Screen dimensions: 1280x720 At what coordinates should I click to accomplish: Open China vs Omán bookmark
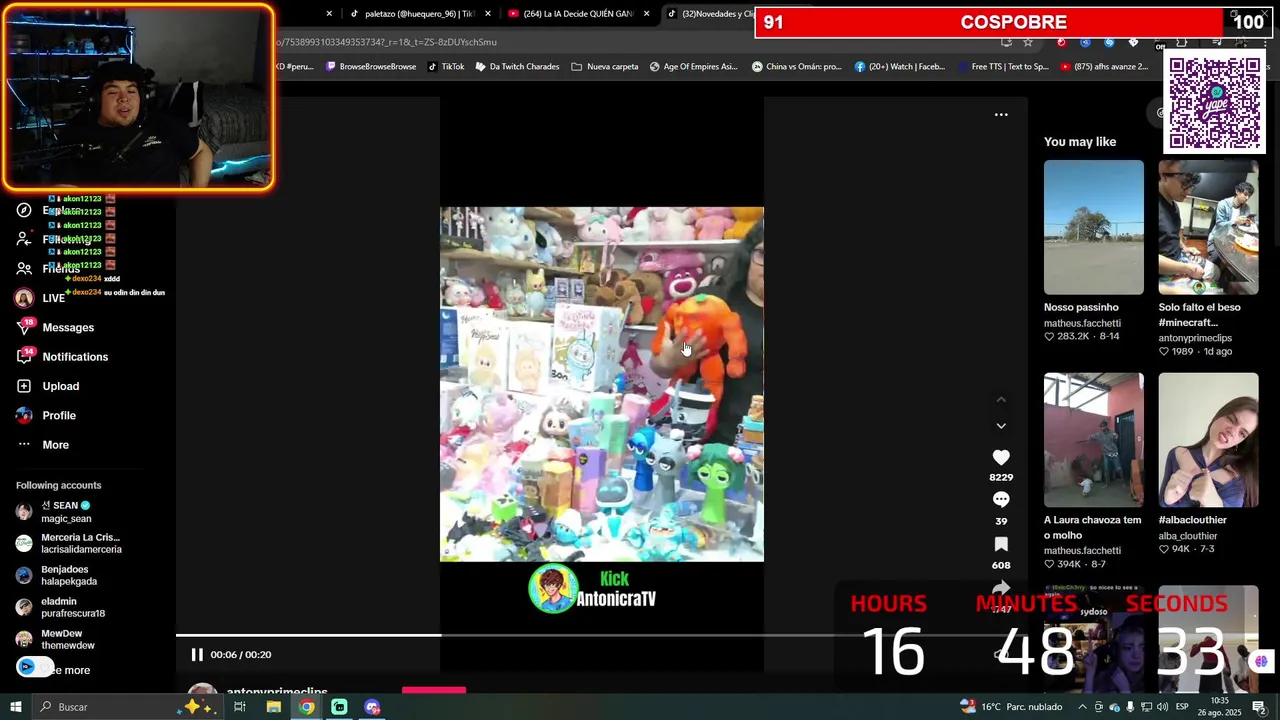coord(796,67)
